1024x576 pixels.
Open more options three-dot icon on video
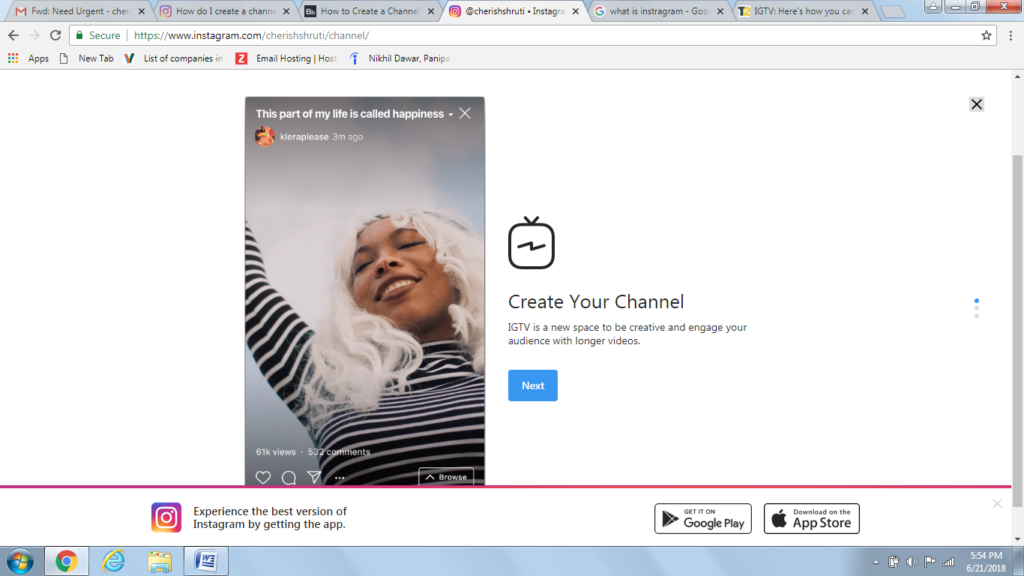tap(340, 478)
